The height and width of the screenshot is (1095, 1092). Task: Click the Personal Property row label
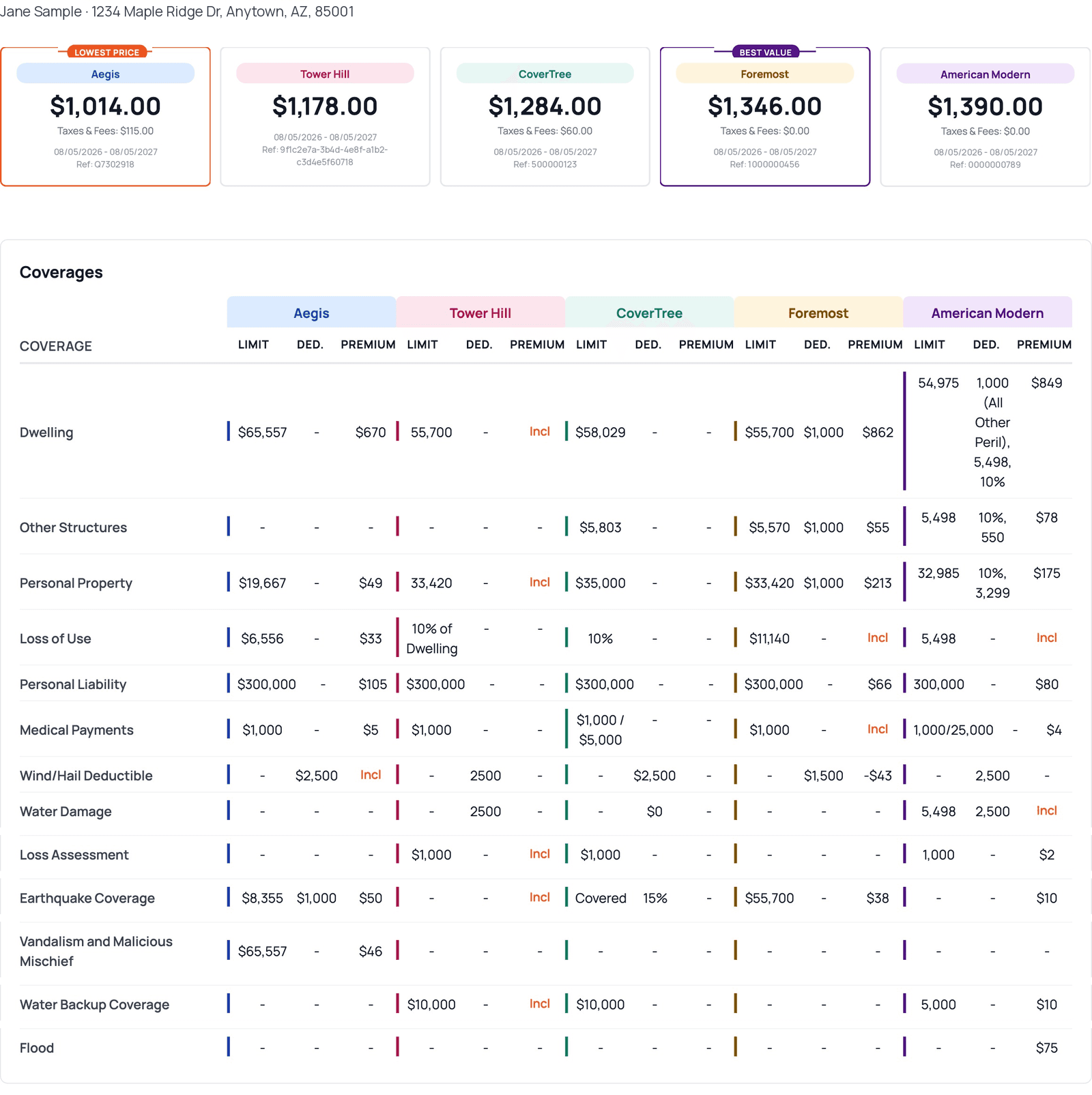pyautogui.click(x=76, y=583)
